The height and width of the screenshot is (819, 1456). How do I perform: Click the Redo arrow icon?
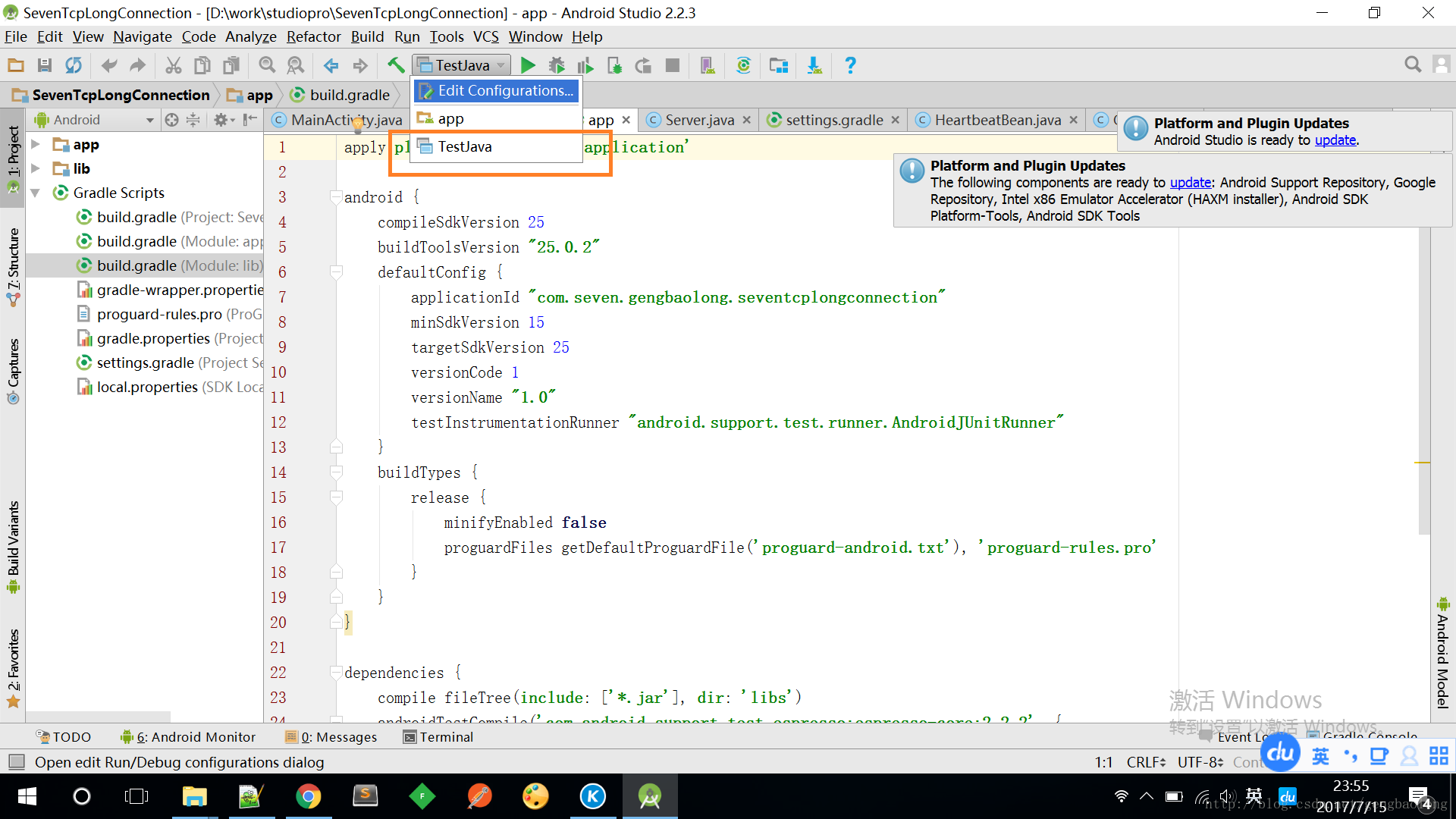(x=137, y=66)
